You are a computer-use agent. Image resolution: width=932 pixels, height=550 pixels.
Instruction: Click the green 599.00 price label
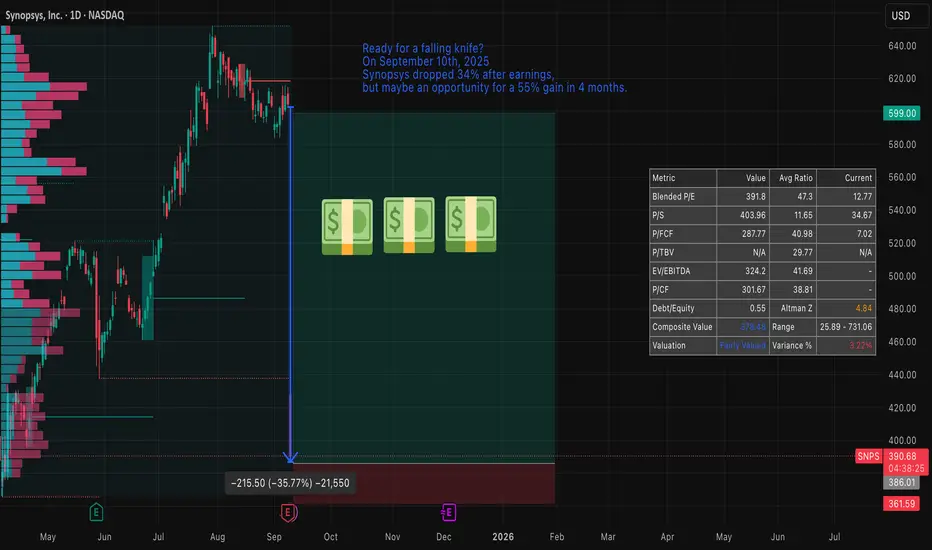[902, 113]
